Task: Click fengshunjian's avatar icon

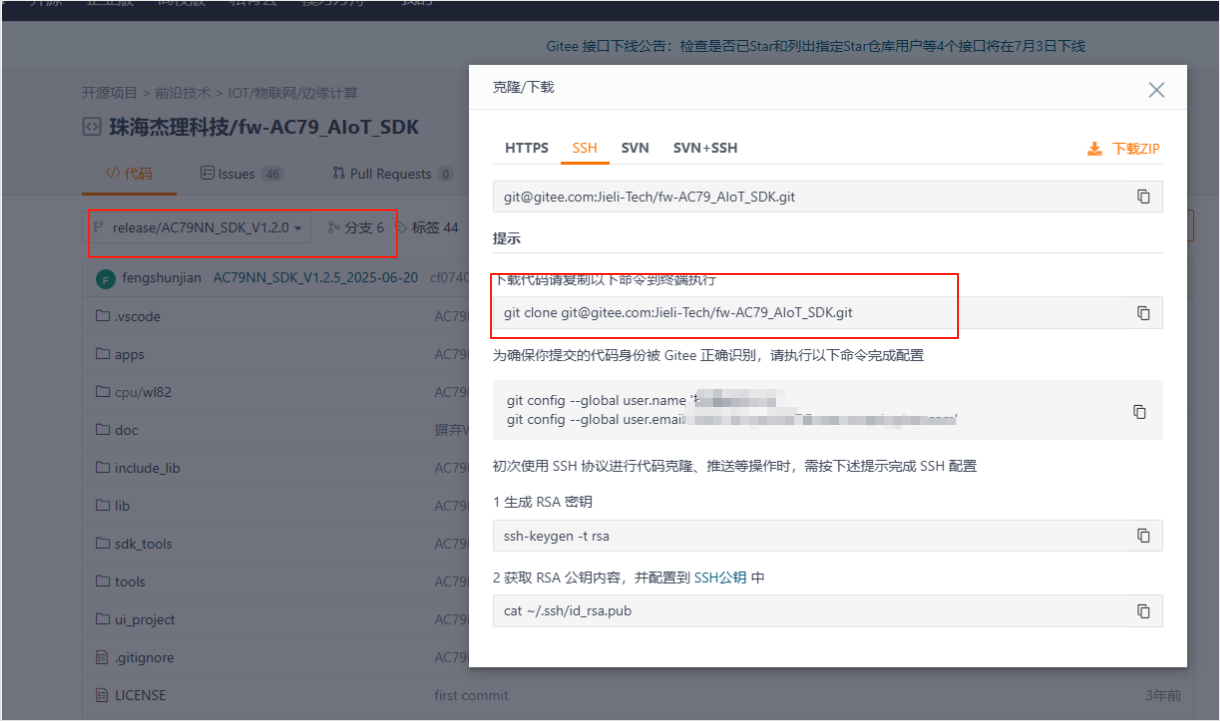Action: 105,279
